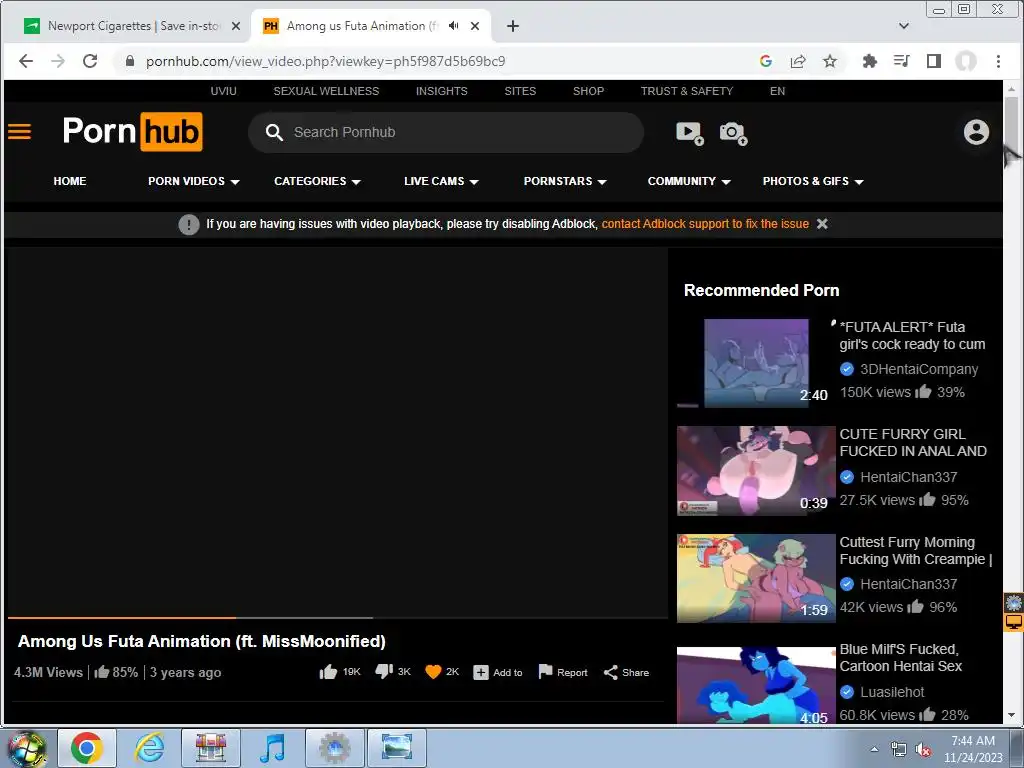This screenshot has width=1024, height=768.
Task: Expand the tab search chevron
Action: pyautogui.click(x=904, y=26)
